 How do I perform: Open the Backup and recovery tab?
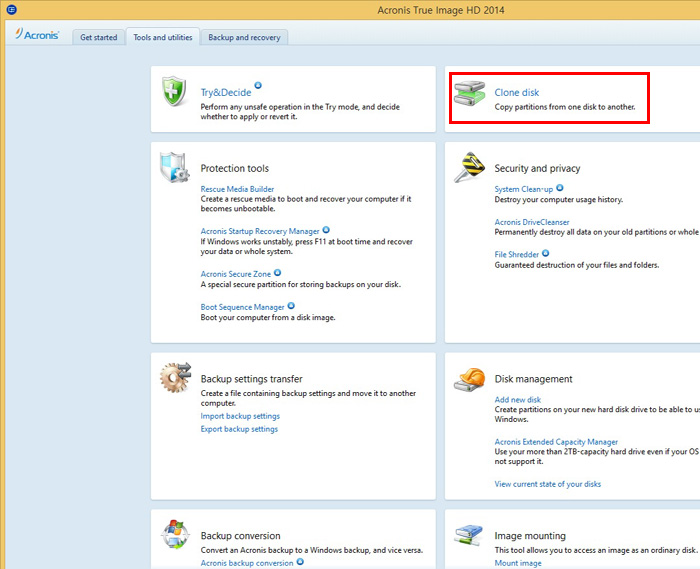(244, 37)
